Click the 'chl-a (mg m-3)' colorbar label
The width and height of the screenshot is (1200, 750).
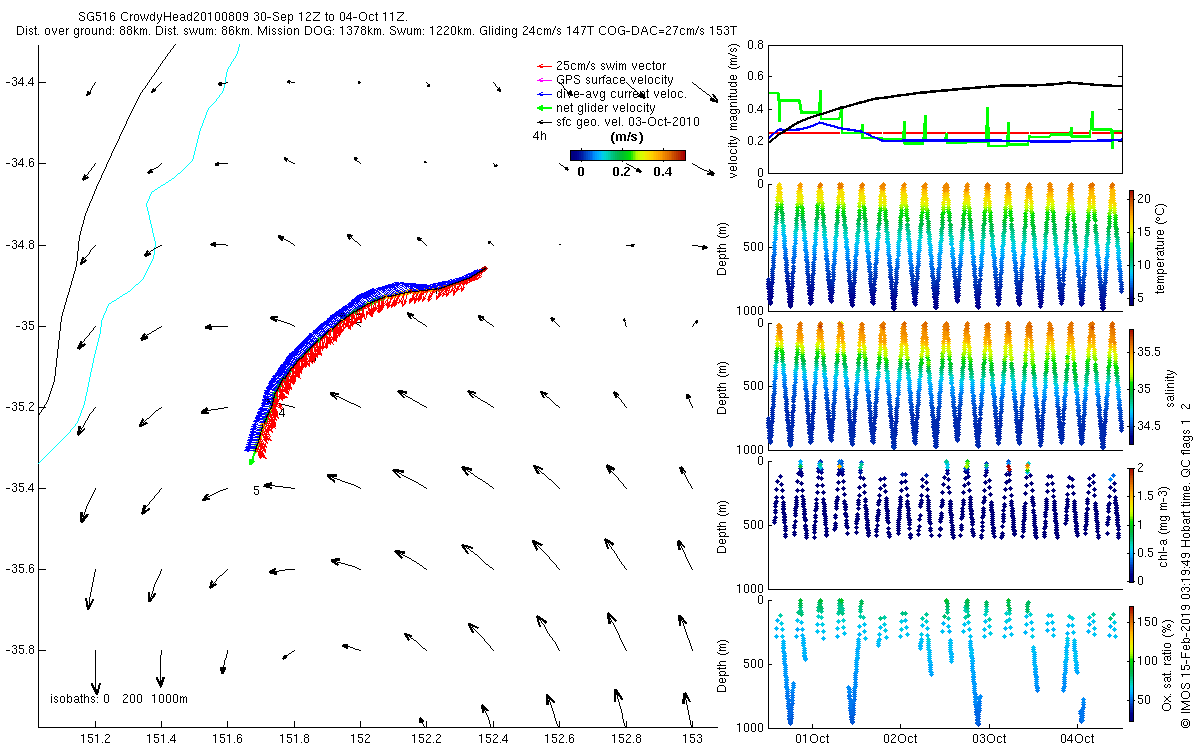click(1165, 524)
